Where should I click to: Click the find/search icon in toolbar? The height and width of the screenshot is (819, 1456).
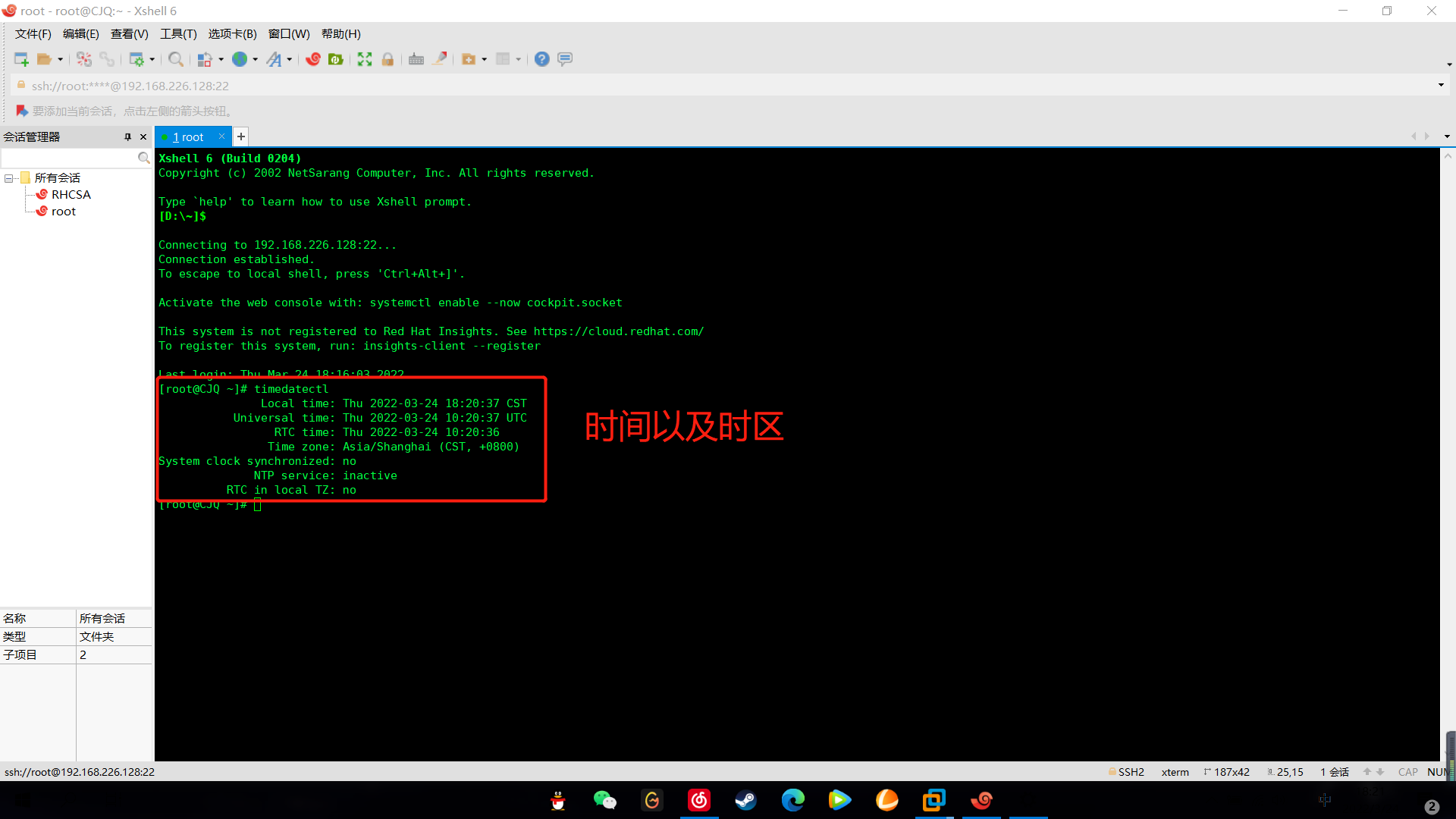176,59
